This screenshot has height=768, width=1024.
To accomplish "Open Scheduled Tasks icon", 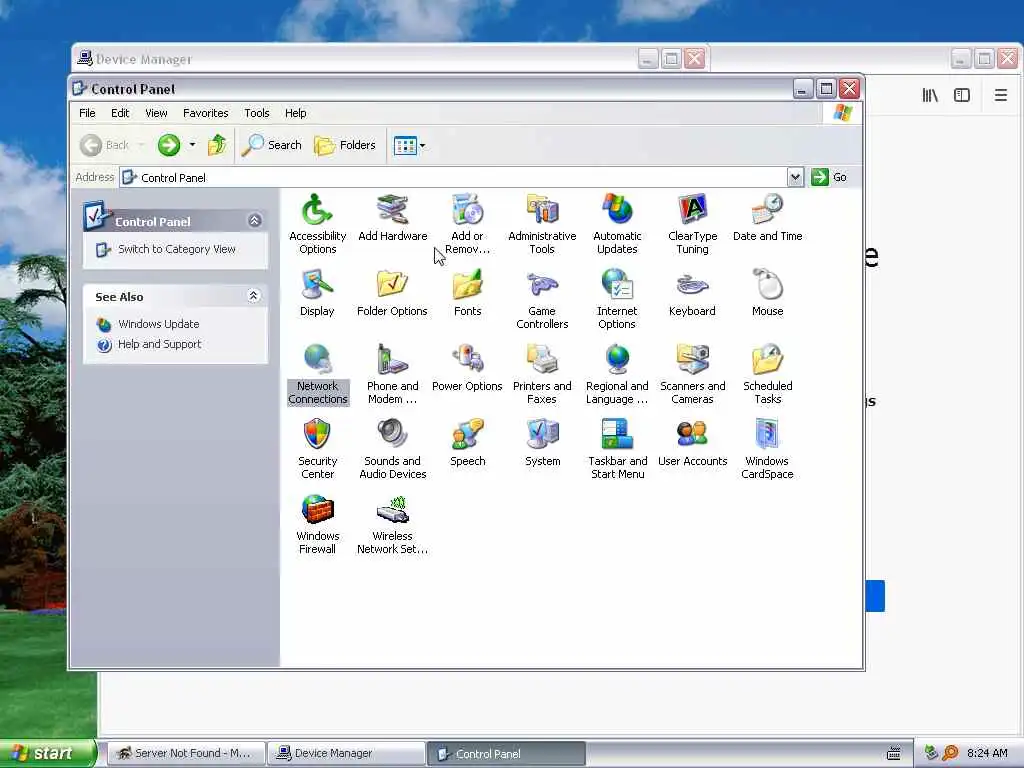I will (767, 374).
